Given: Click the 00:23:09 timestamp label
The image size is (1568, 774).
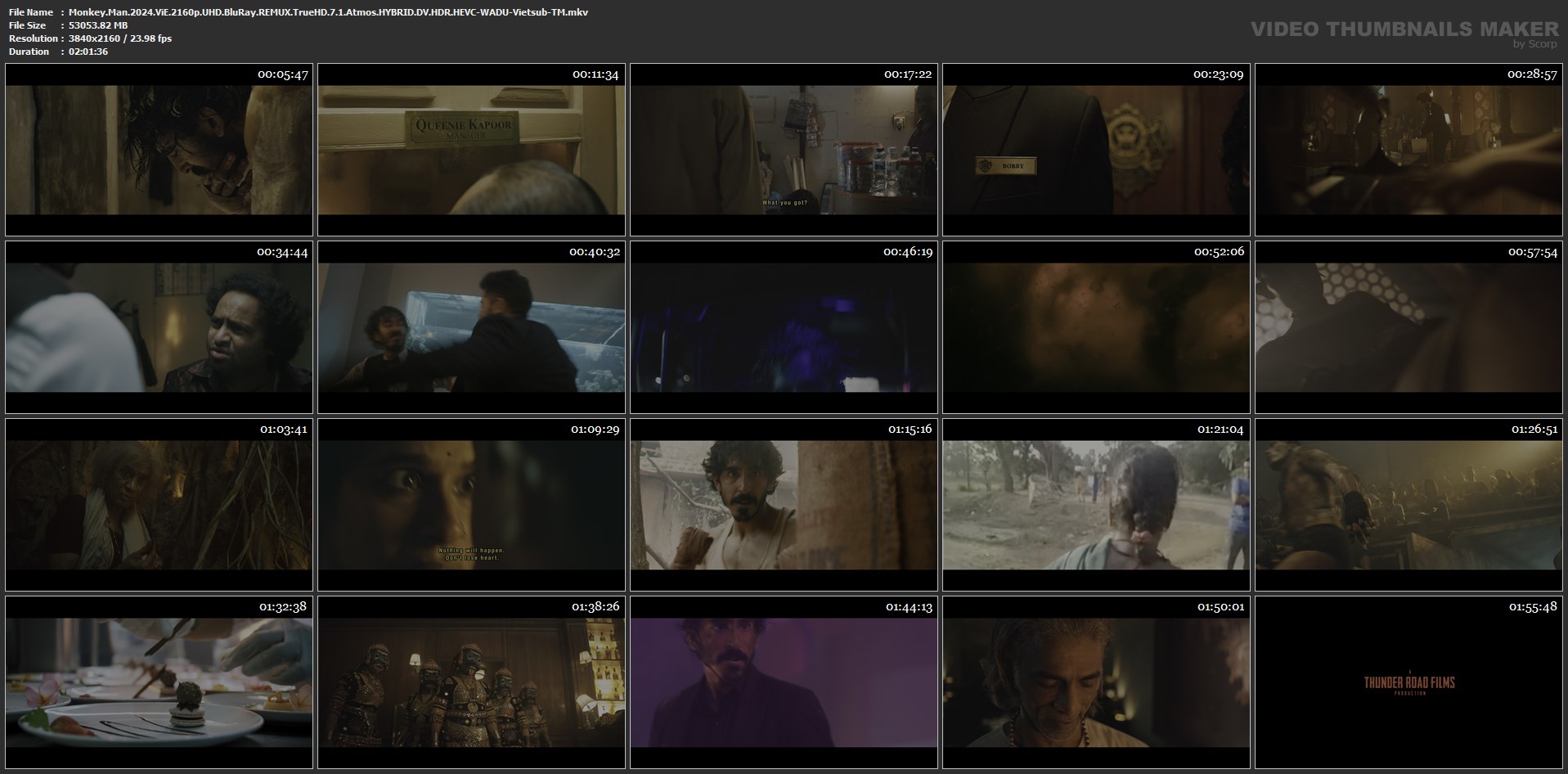Looking at the screenshot, I should tap(1218, 74).
